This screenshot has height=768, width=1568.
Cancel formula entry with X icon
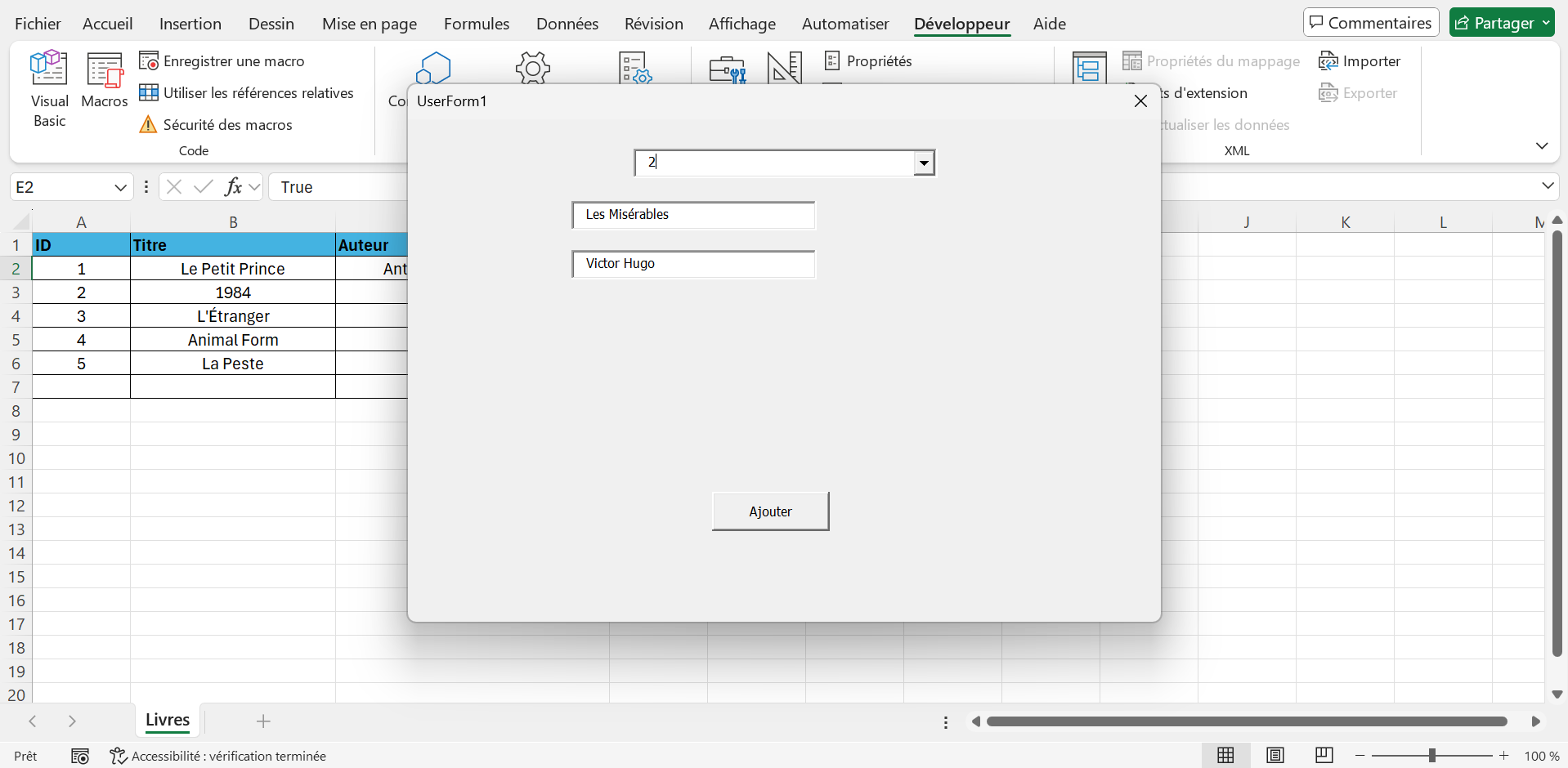[x=173, y=187]
